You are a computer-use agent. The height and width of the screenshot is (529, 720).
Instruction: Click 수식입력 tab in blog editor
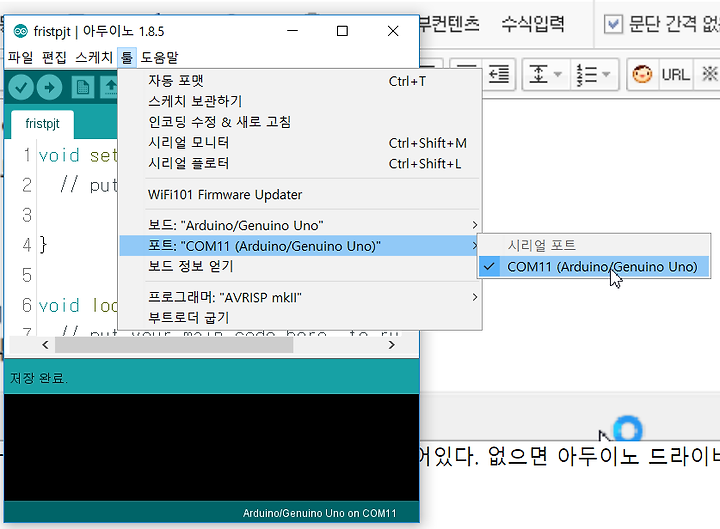click(533, 23)
